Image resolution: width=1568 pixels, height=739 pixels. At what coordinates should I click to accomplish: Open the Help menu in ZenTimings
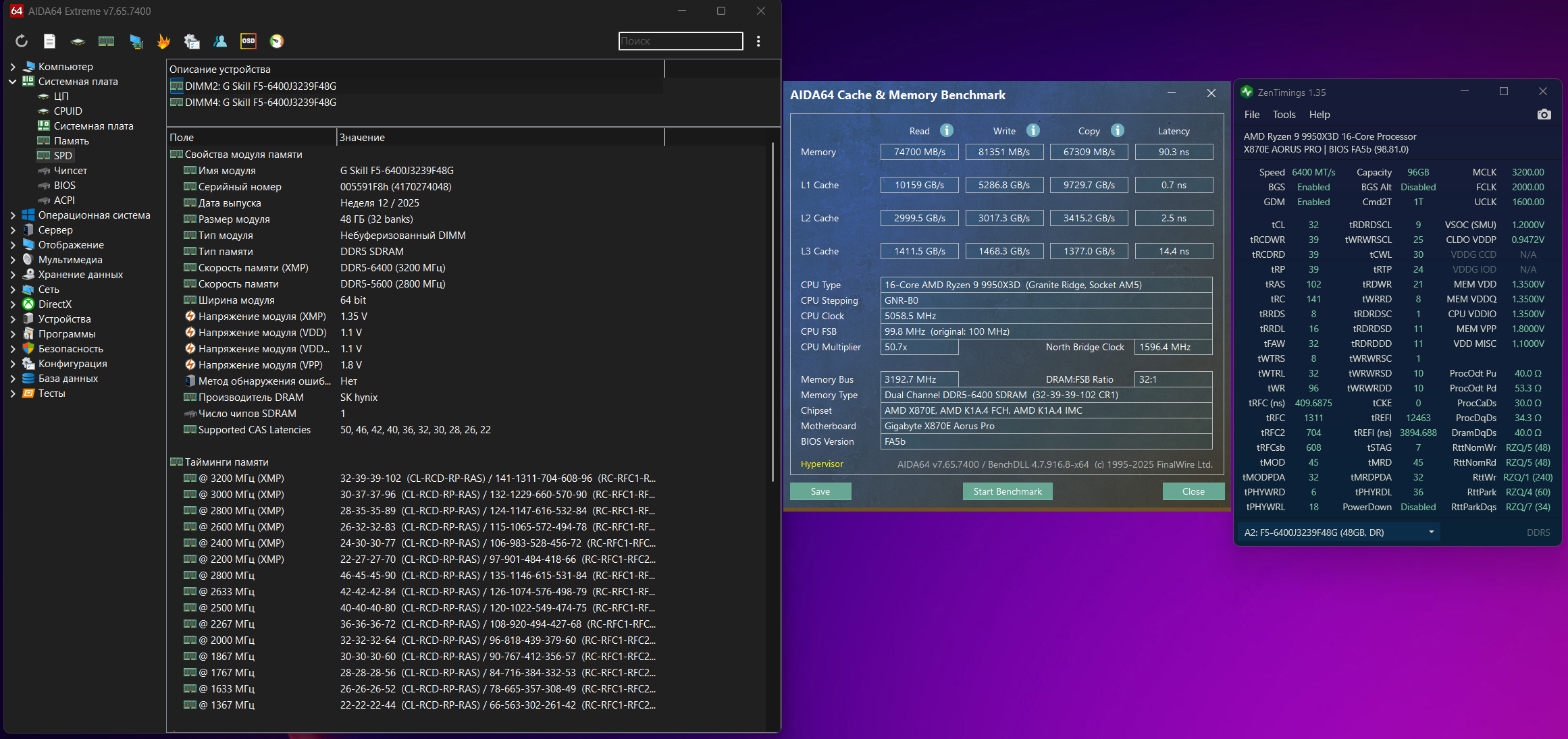click(x=1319, y=115)
